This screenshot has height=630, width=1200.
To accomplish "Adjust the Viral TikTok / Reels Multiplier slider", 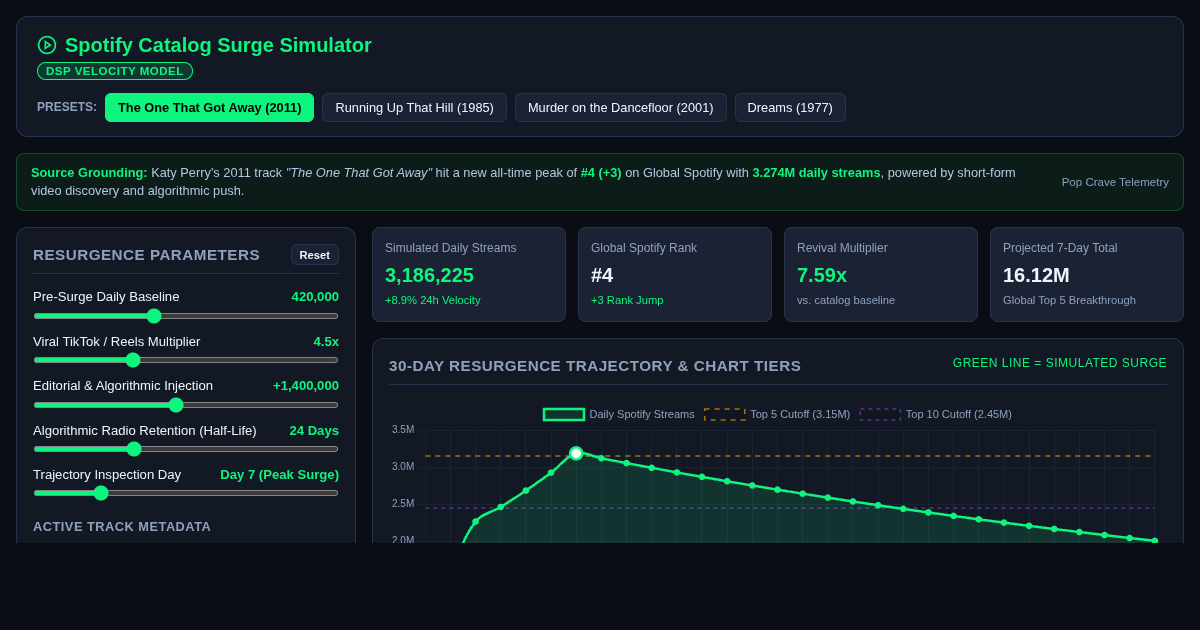I will [x=186, y=360].
